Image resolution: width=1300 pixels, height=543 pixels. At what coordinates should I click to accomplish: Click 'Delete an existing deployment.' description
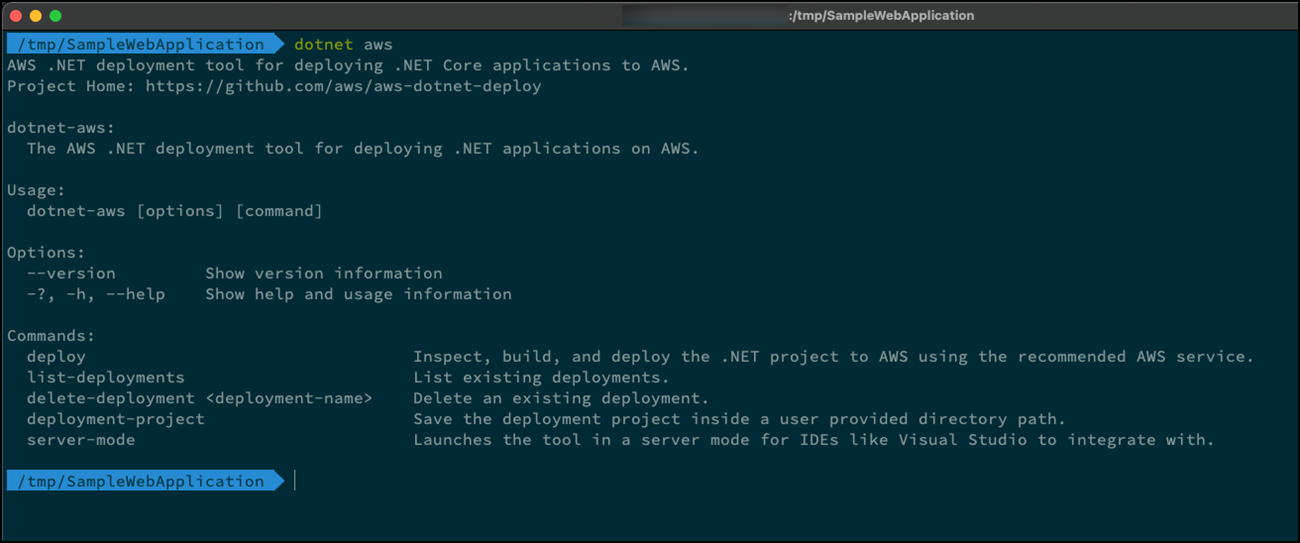coord(561,398)
